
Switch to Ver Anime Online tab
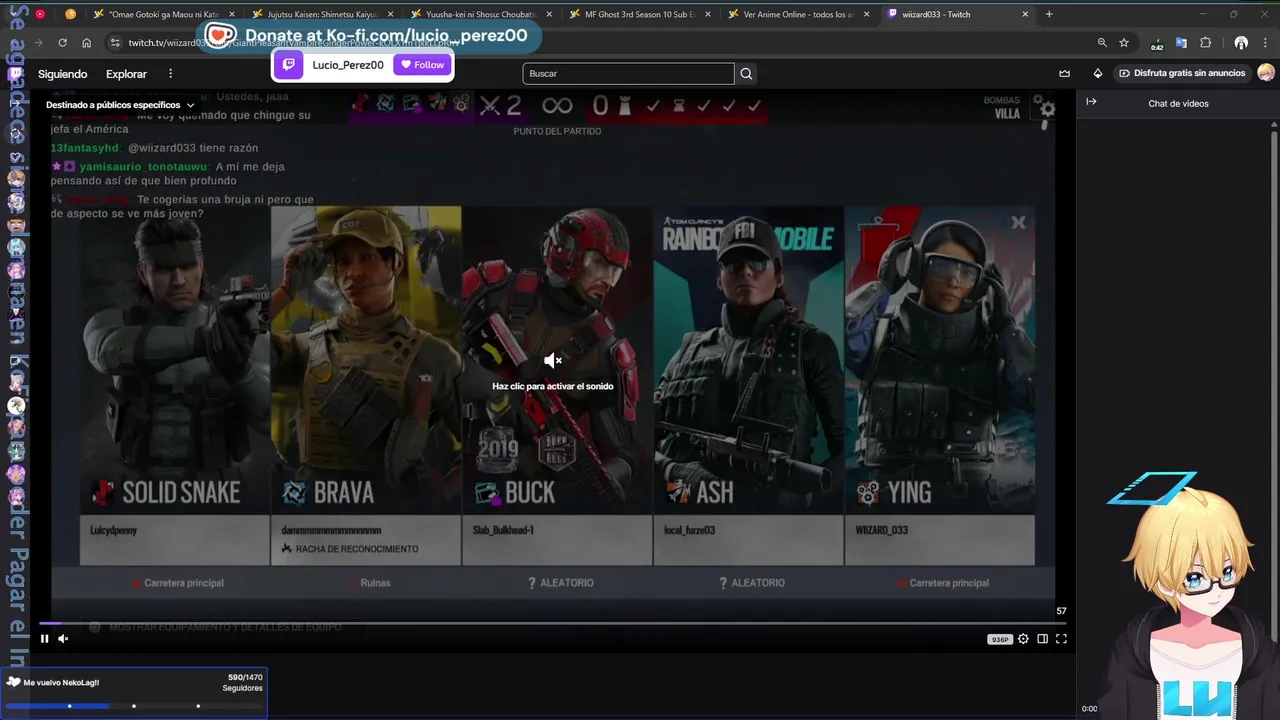(798, 14)
